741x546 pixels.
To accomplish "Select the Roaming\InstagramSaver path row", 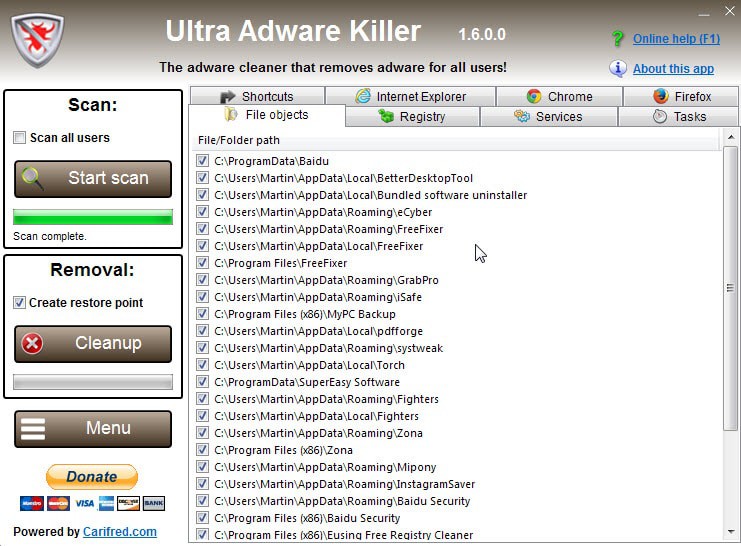I will [x=345, y=484].
